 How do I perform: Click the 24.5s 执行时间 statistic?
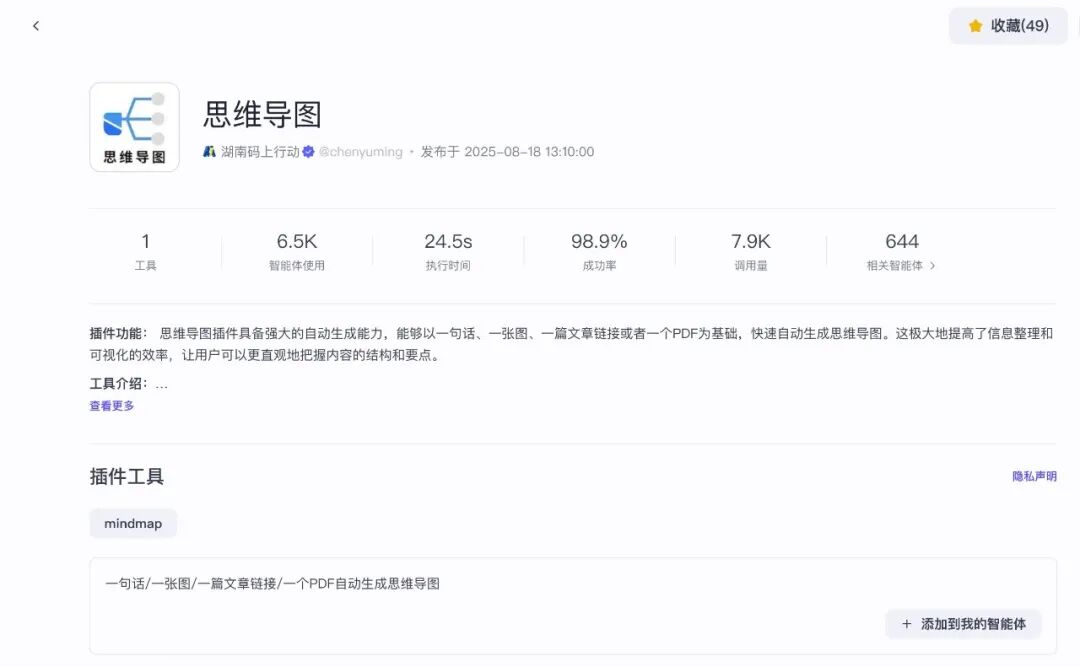click(x=448, y=252)
